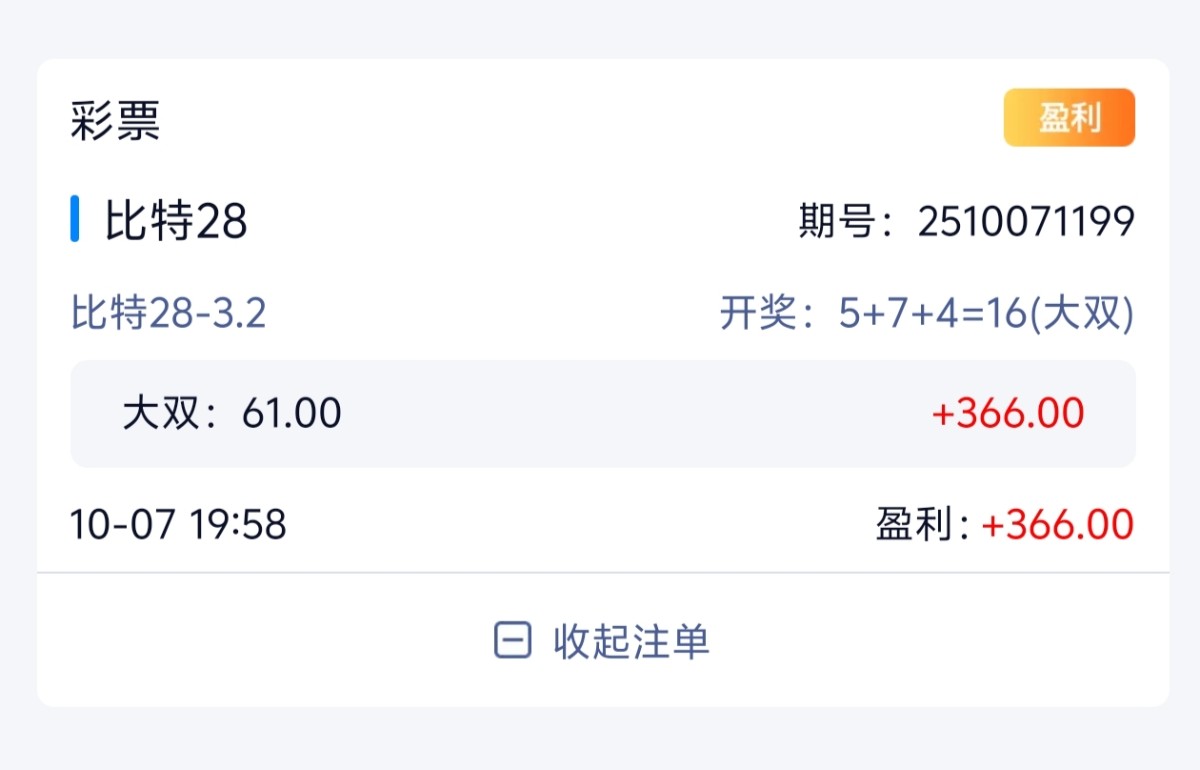Click the bottom 盈利 total label
The height and width of the screenshot is (770, 1200).
[x=913, y=525]
